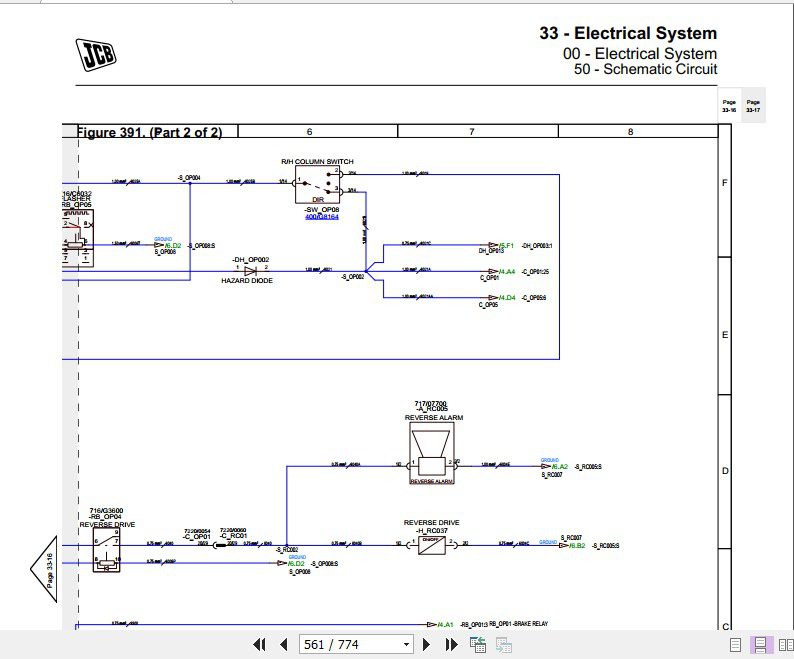Click the Page 33-16 arrow marker
The image size is (794, 659).
tap(44, 569)
